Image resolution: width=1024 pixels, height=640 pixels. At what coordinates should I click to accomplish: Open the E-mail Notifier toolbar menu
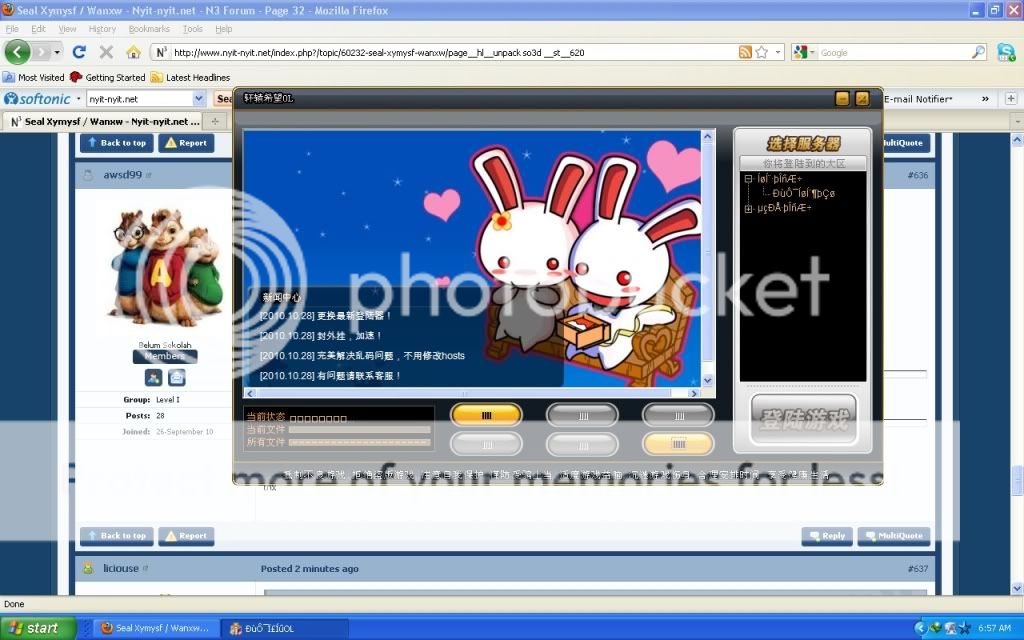tap(918, 99)
